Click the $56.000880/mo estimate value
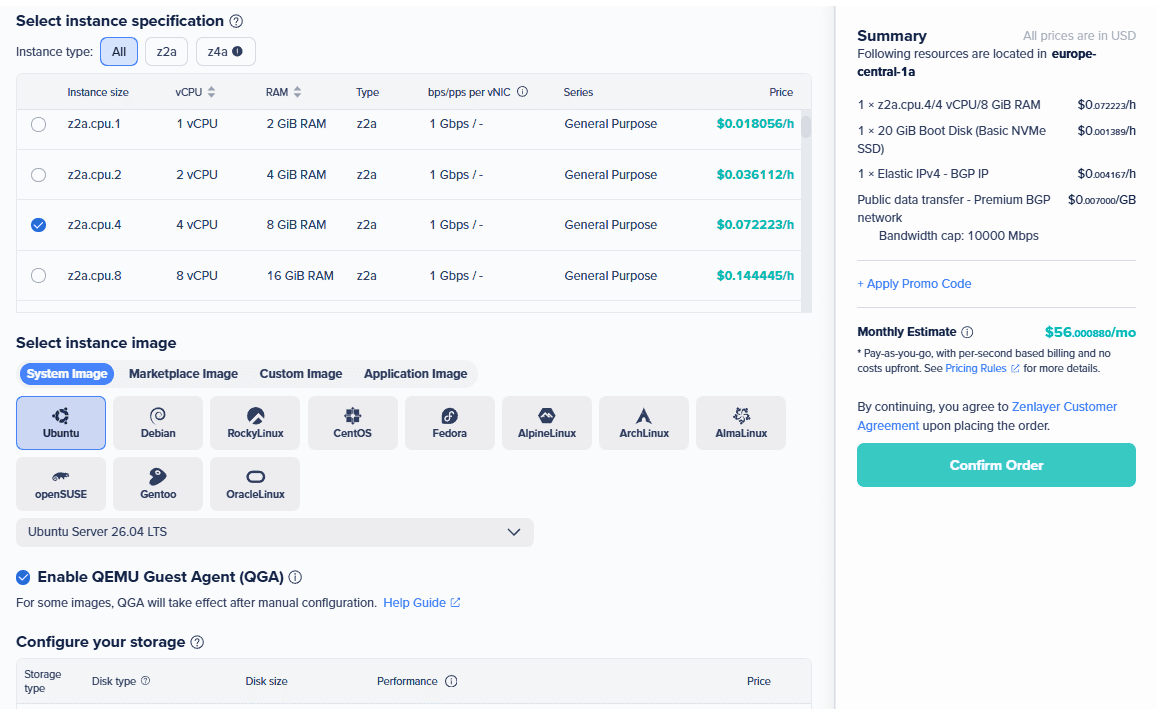The height and width of the screenshot is (709, 1157). [x=1090, y=333]
